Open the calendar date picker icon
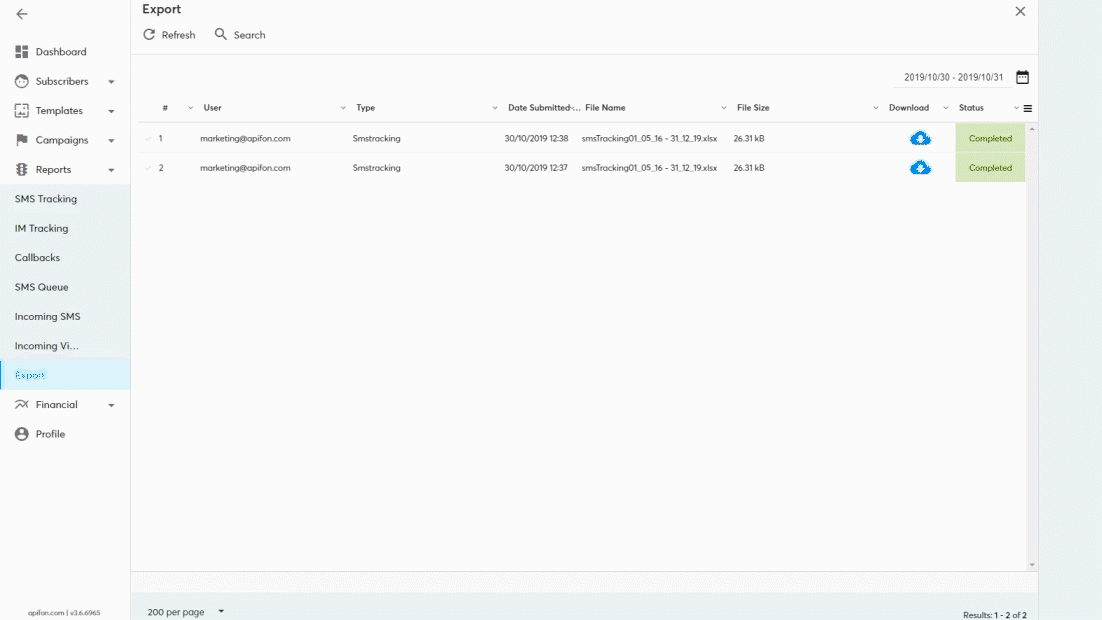Image resolution: width=1102 pixels, height=620 pixels. click(1022, 77)
